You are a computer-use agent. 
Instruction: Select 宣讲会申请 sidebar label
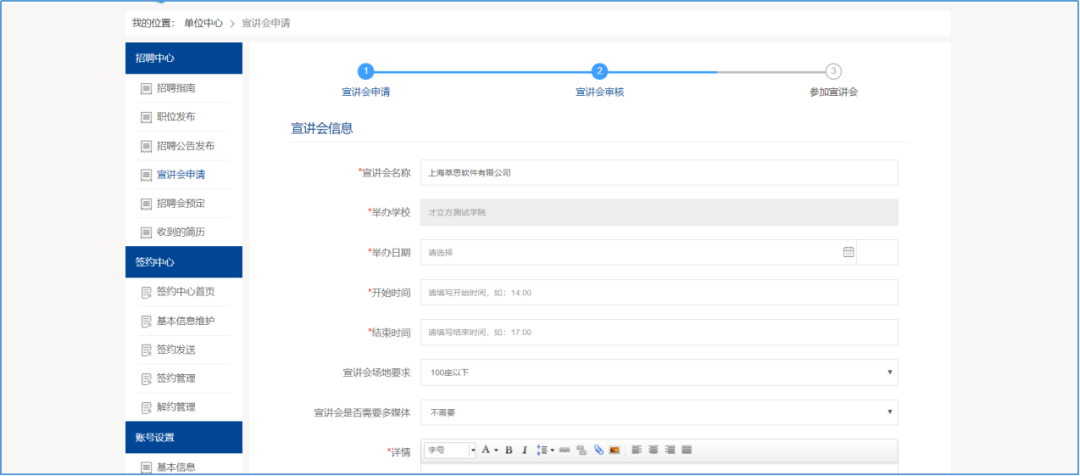point(180,175)
